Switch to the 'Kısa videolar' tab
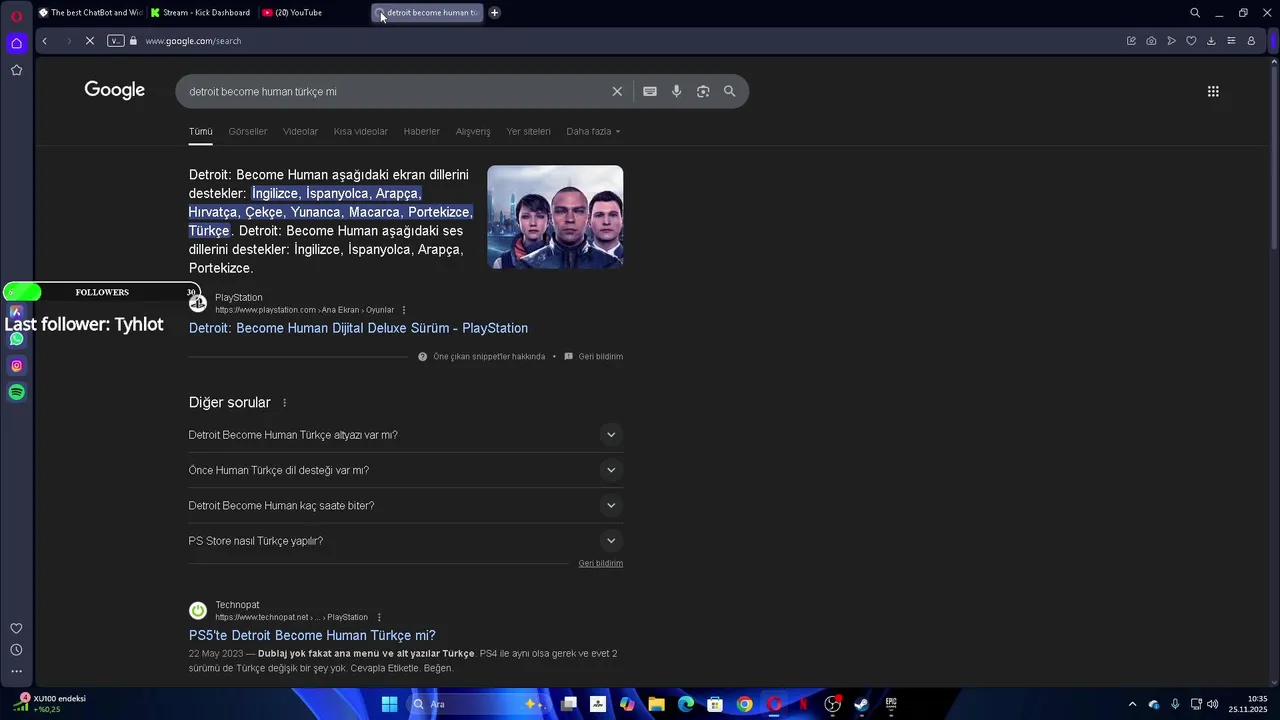Image resolution: width=1280 pixels, height=720 pixels. pos(361,131)
